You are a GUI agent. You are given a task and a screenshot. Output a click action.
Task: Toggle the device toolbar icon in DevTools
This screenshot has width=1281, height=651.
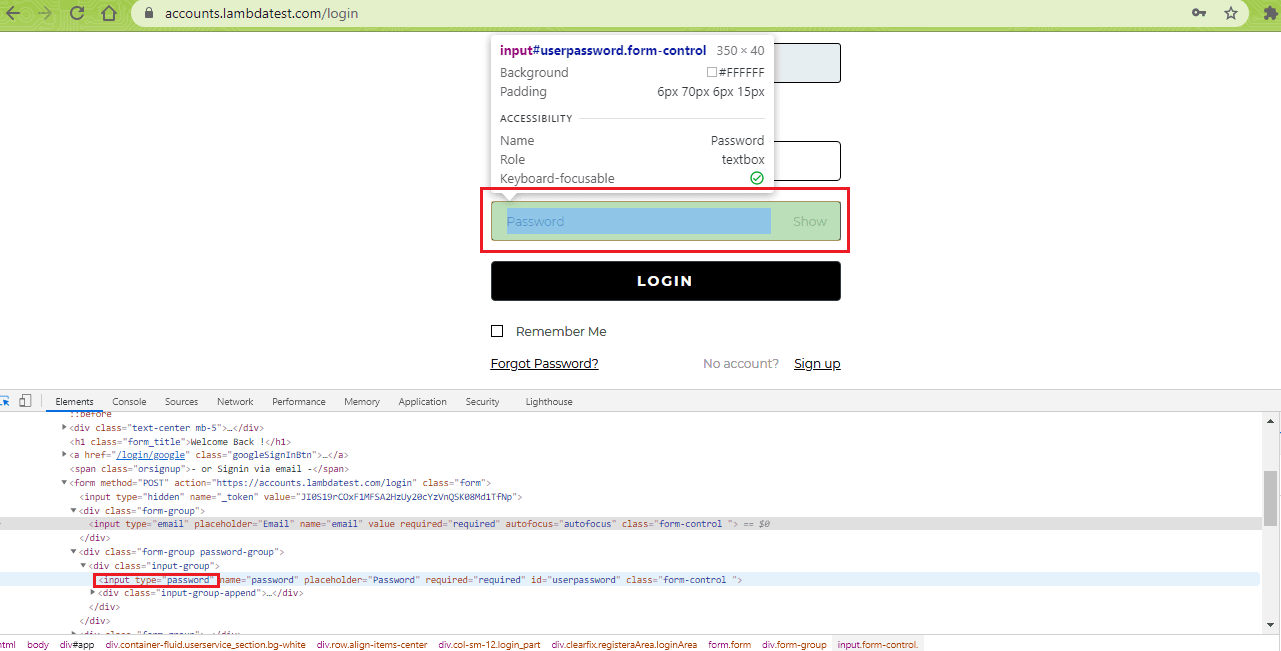(26, 401)
